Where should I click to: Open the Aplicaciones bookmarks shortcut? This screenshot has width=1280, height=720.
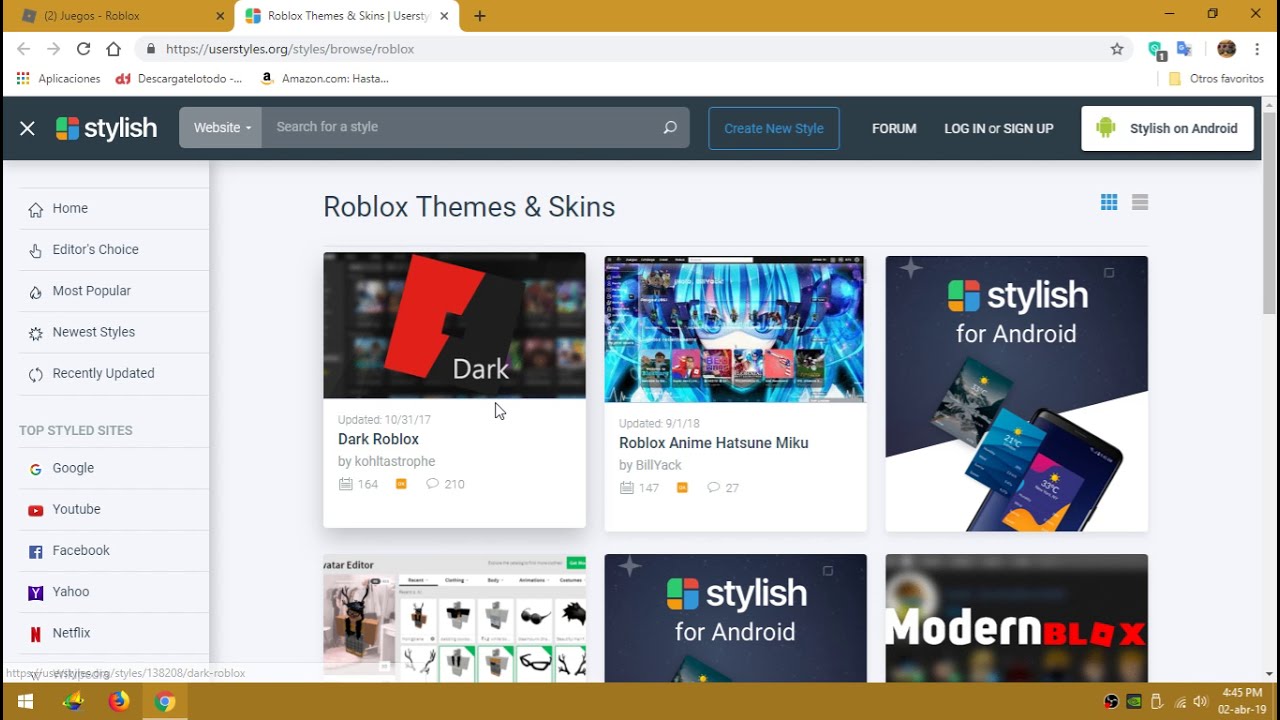pyautogui.click(x=59, y=78)
